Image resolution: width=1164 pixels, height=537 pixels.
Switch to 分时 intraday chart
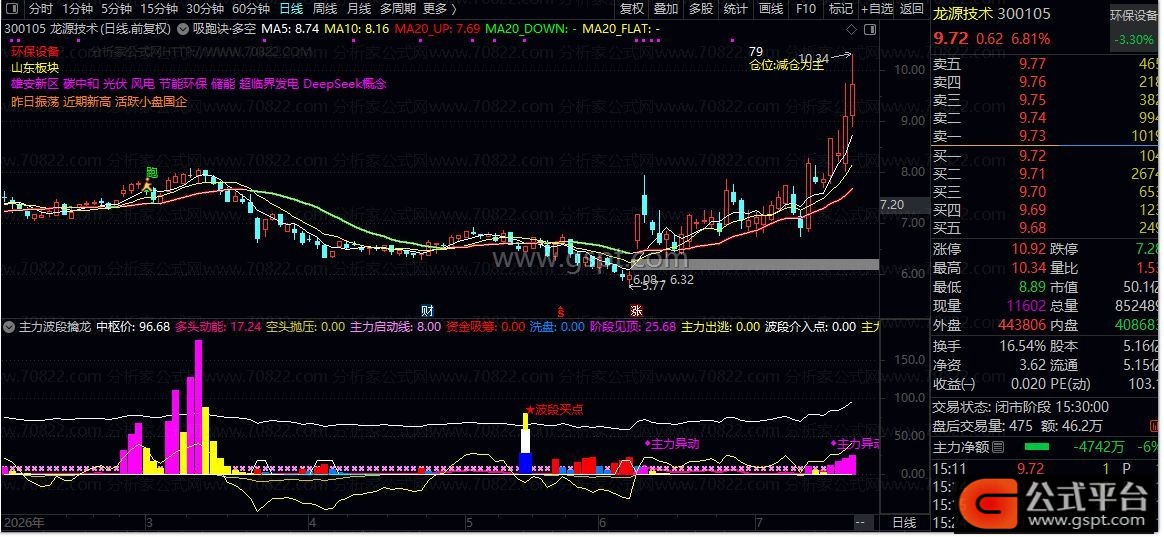pyautogui.click(x=41, y=9)
